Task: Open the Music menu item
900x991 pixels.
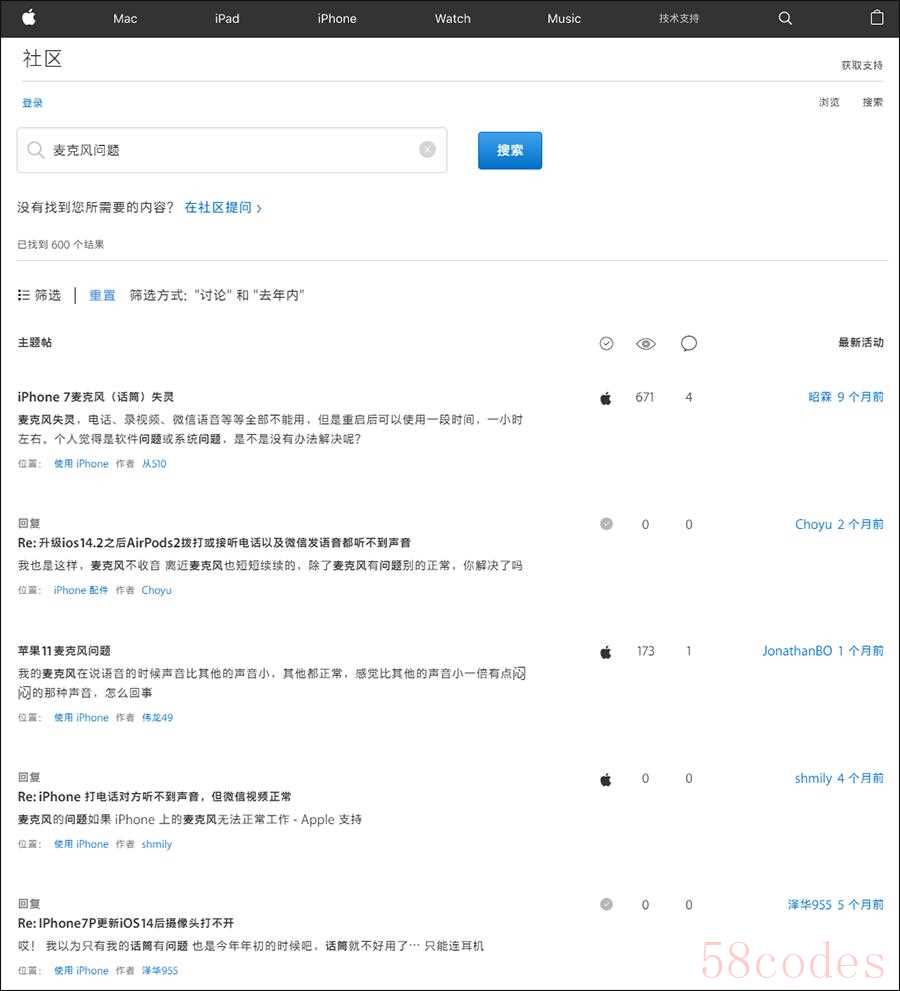Action: tap(564, 18)
